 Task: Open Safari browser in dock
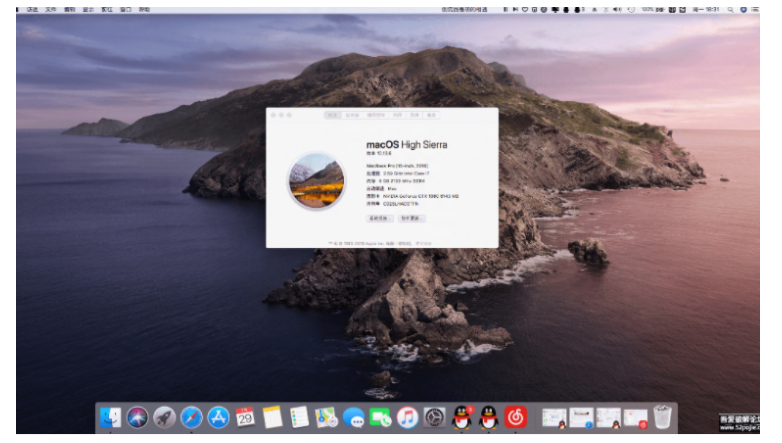tap(191, 417)
